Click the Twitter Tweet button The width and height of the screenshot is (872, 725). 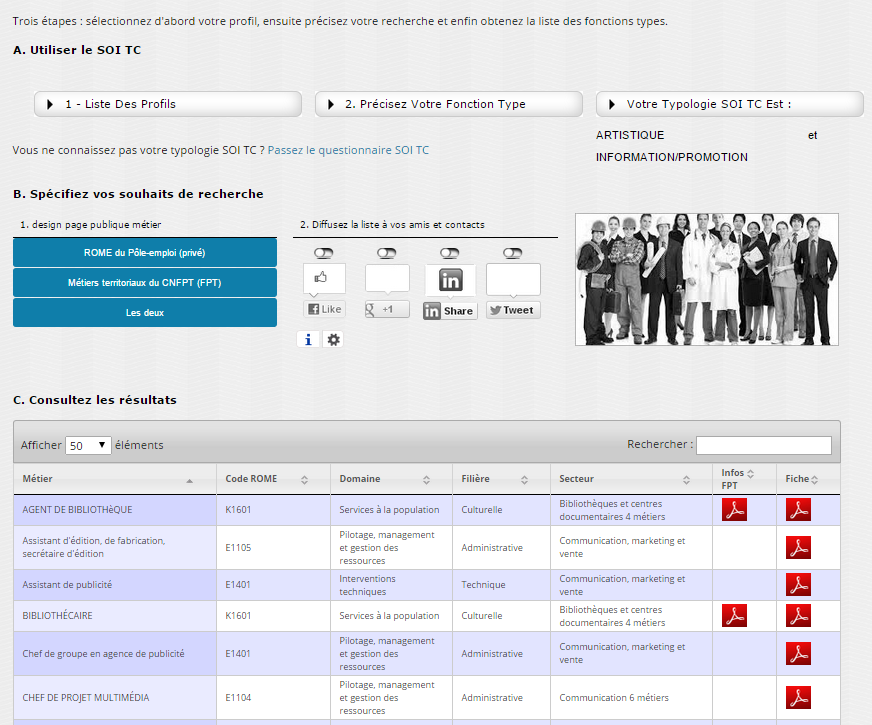513,310
